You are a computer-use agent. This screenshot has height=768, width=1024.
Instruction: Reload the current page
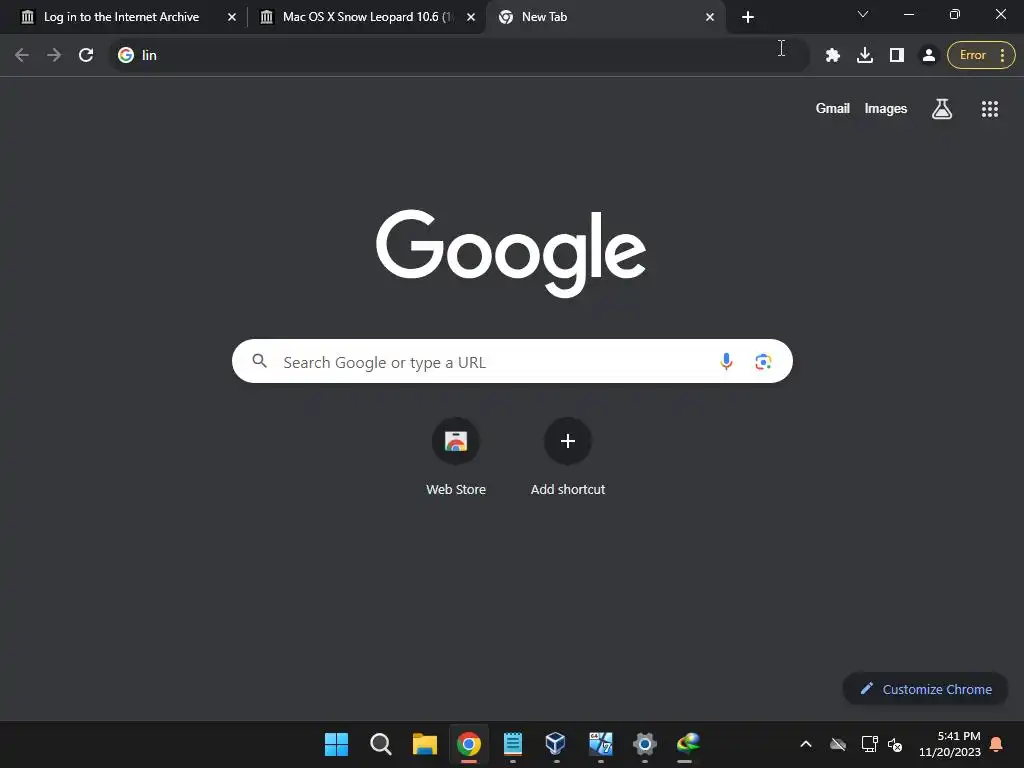pyautogui.click(x=86, y=55)
